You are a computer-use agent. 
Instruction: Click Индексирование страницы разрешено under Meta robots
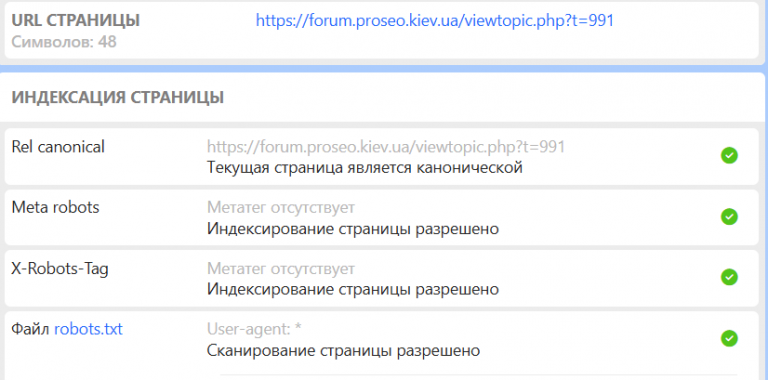click(x=353, y=228)
